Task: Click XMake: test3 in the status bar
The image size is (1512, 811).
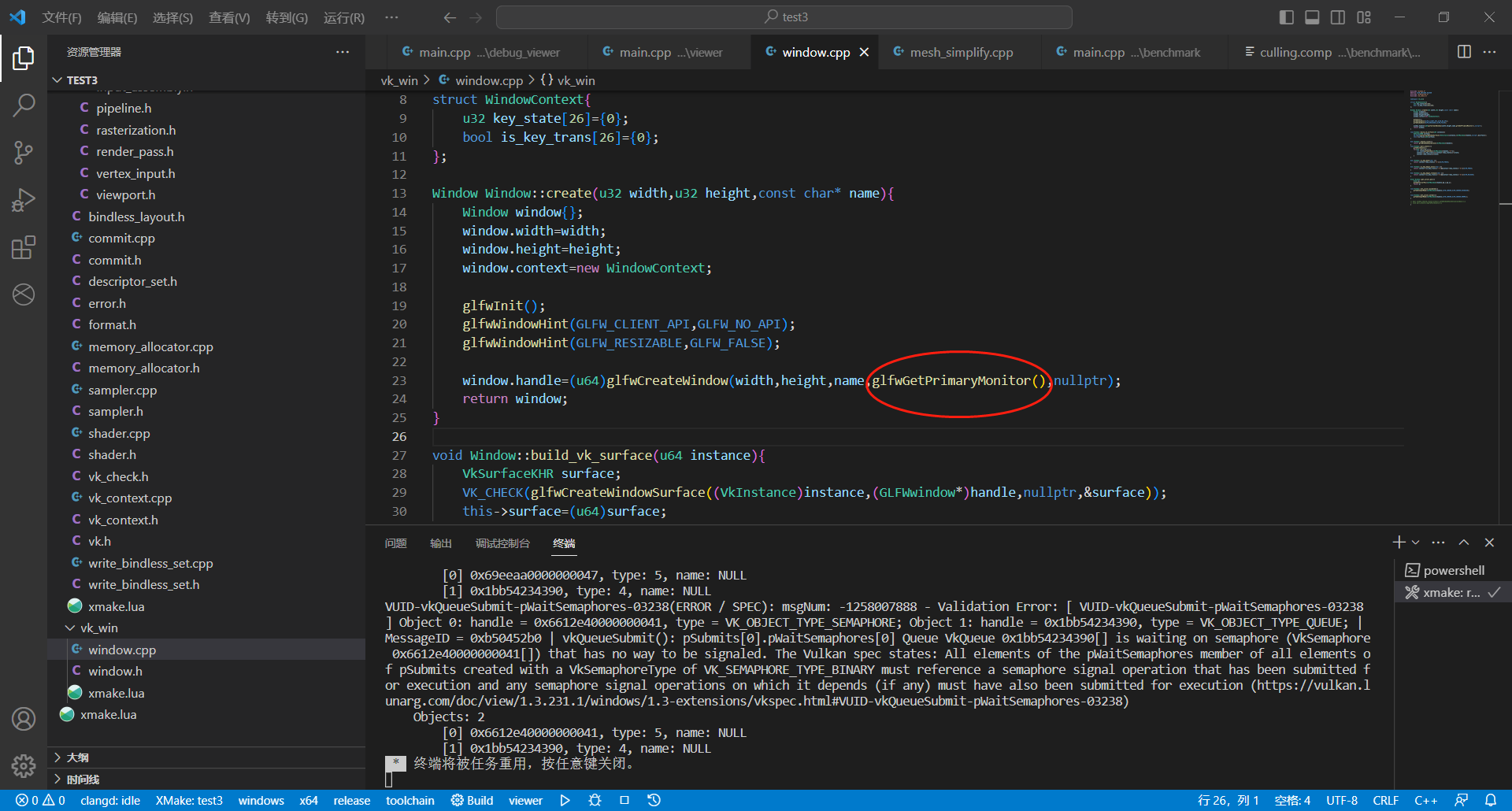Action: coord(189,800)
